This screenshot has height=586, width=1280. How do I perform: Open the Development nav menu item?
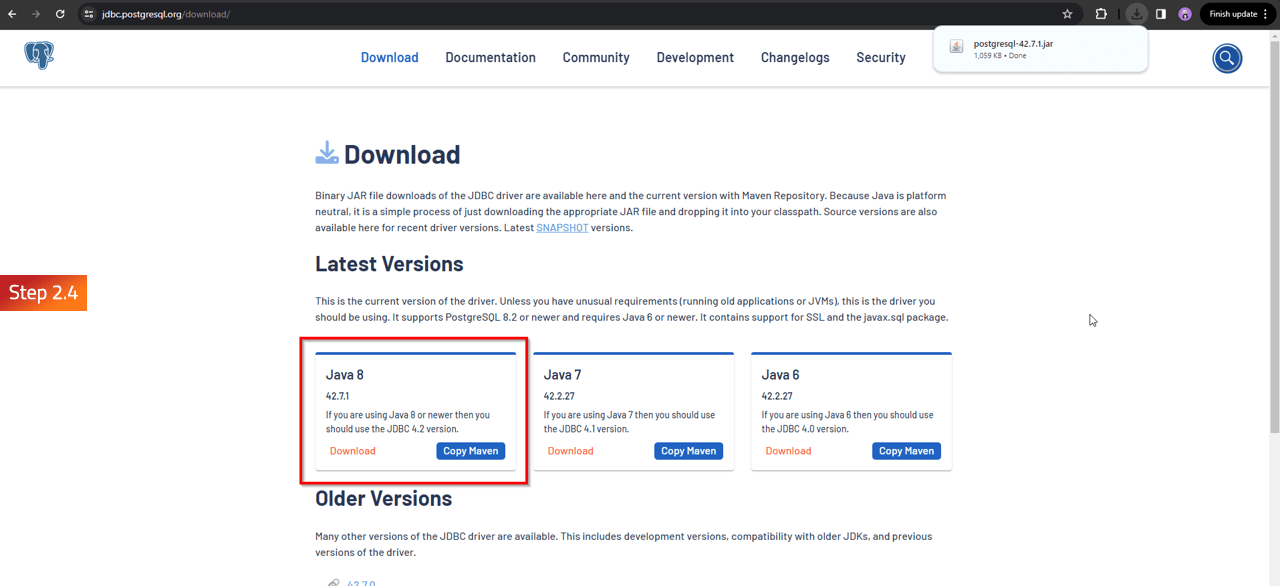[x=695, y=57]
